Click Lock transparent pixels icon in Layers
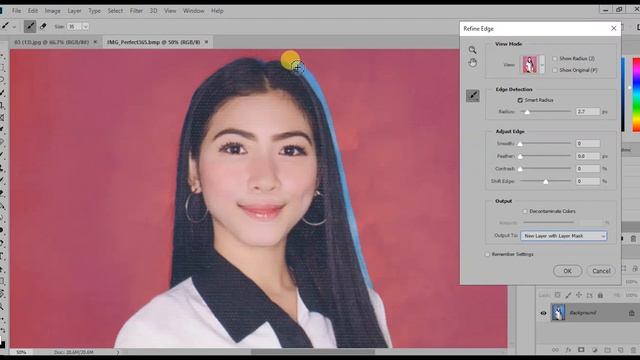This screenshot has height=360, width=640. tap(558, 295)
